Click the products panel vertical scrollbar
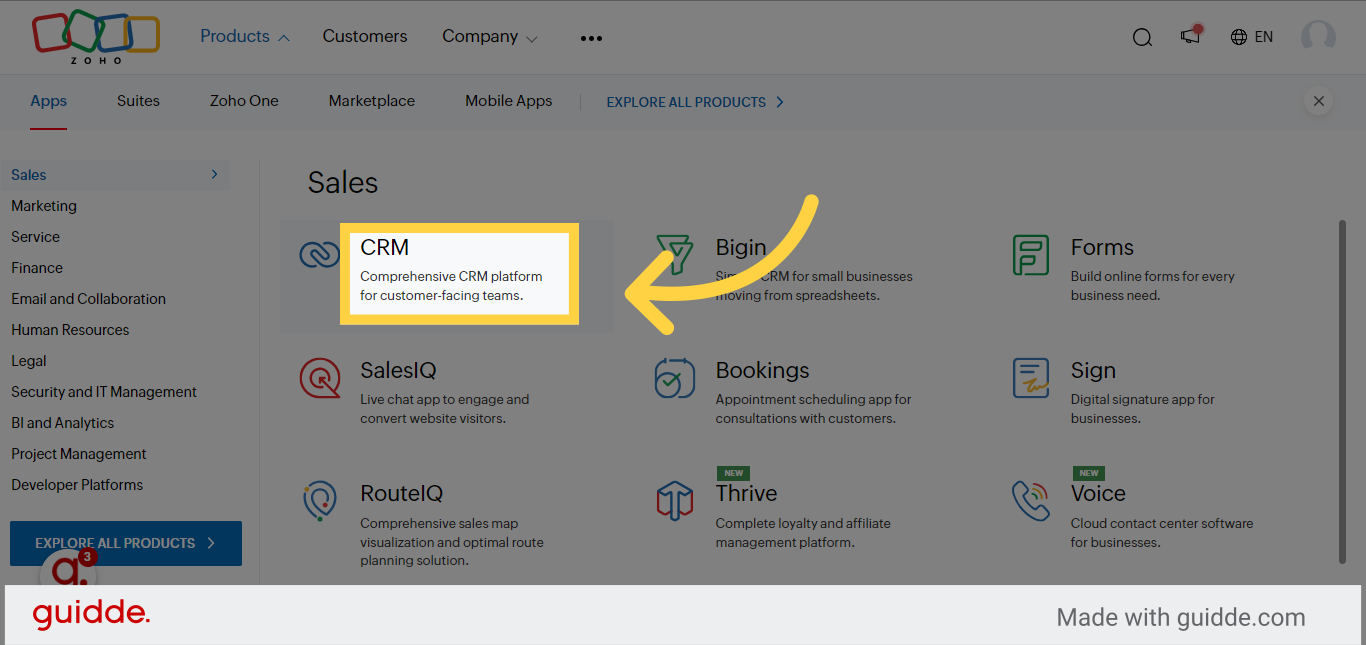This screenshot has width=1366, height=645. coord(1342,392)
